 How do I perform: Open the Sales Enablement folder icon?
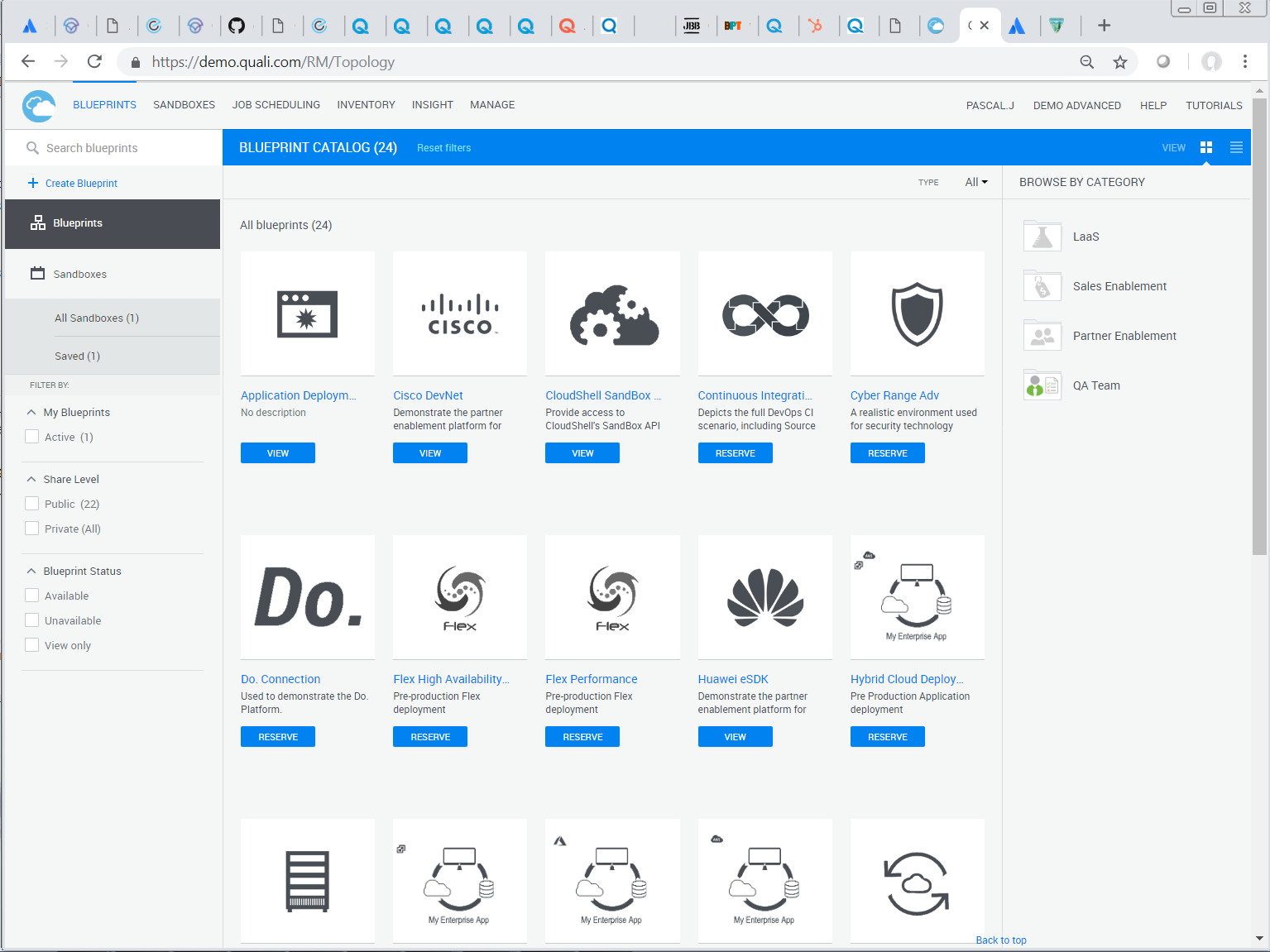1042,285
